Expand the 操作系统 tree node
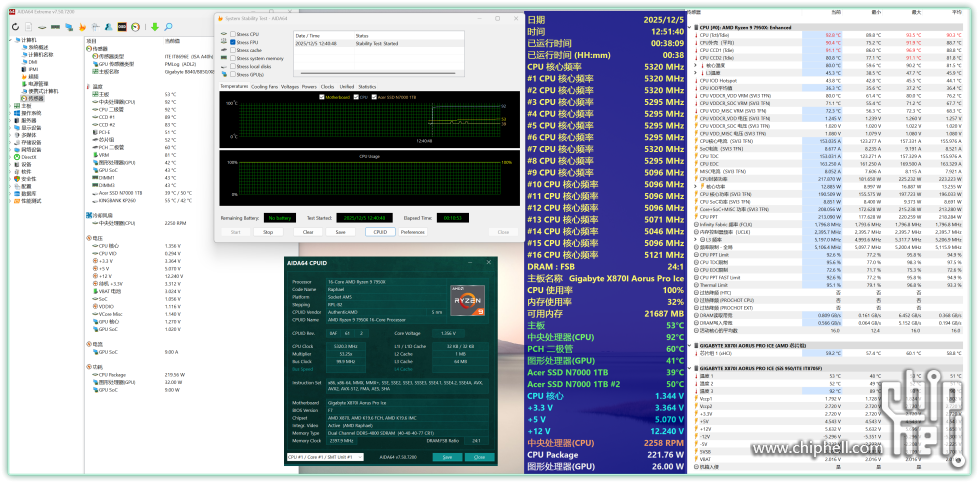The height and width of the screenshot is (483, 979). click(x=10, y=113)
